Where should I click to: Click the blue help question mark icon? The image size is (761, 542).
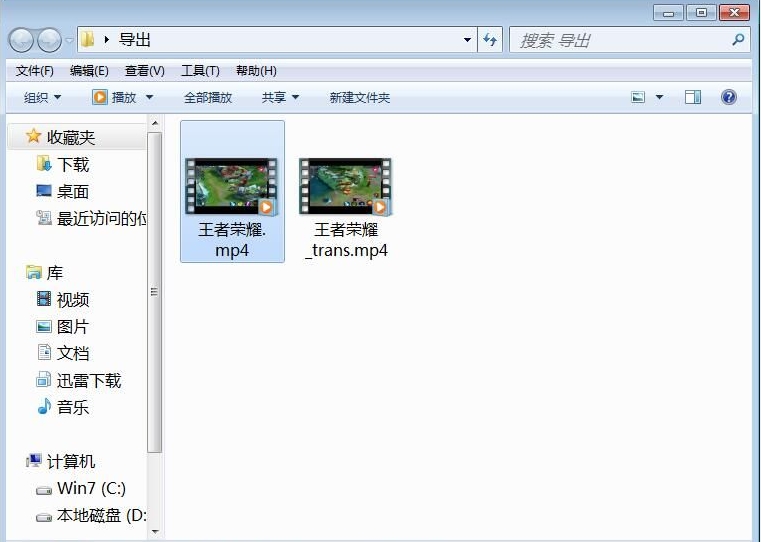click(728, 98)
